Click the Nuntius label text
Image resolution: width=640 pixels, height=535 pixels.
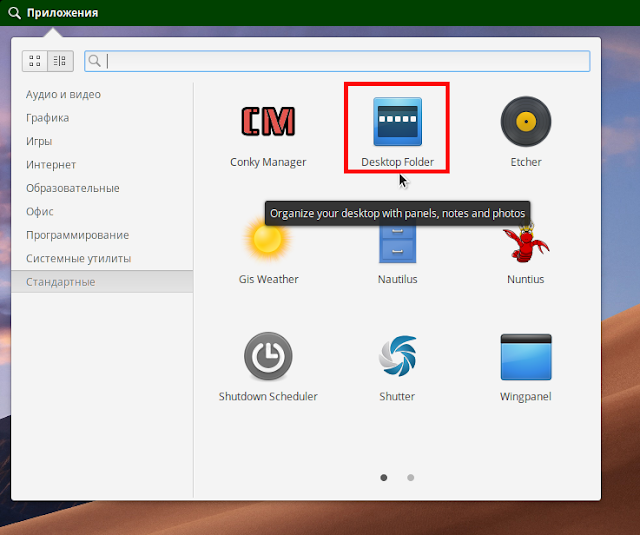click(x=526, y=279)
